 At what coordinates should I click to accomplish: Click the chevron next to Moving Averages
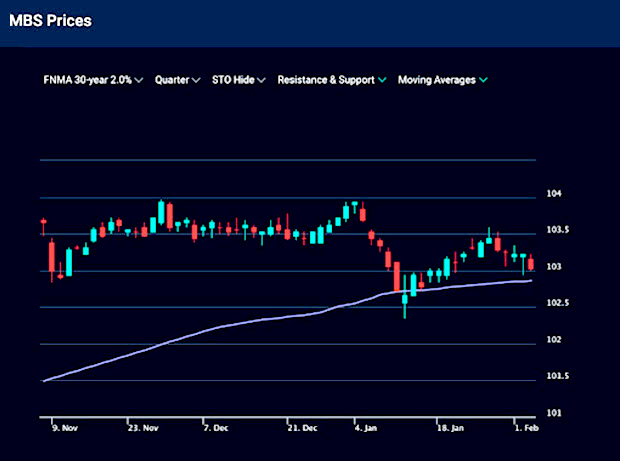click(484, 79)
